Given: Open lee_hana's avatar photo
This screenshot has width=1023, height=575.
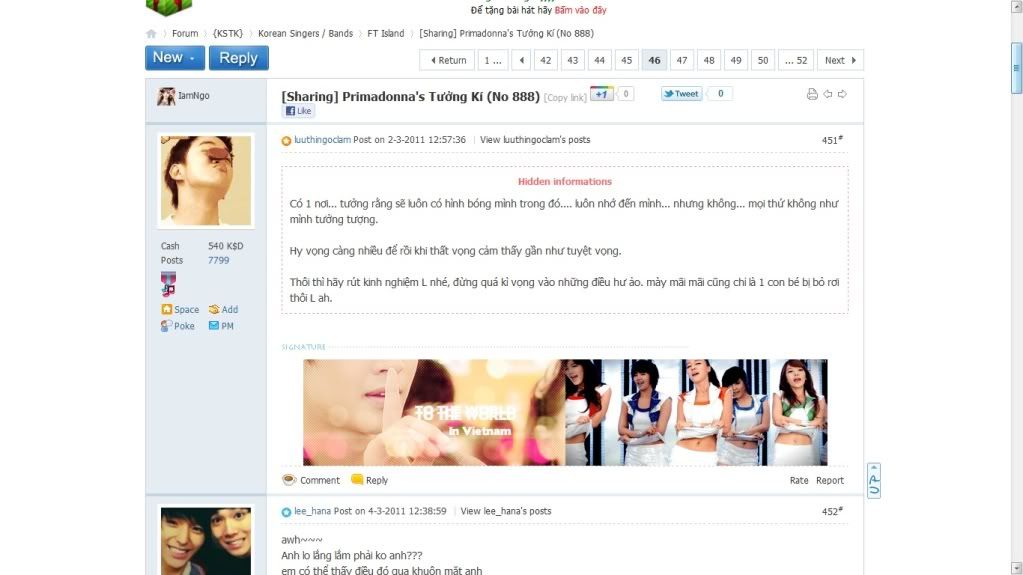Looking at the screenshot, I should [206, 540].
